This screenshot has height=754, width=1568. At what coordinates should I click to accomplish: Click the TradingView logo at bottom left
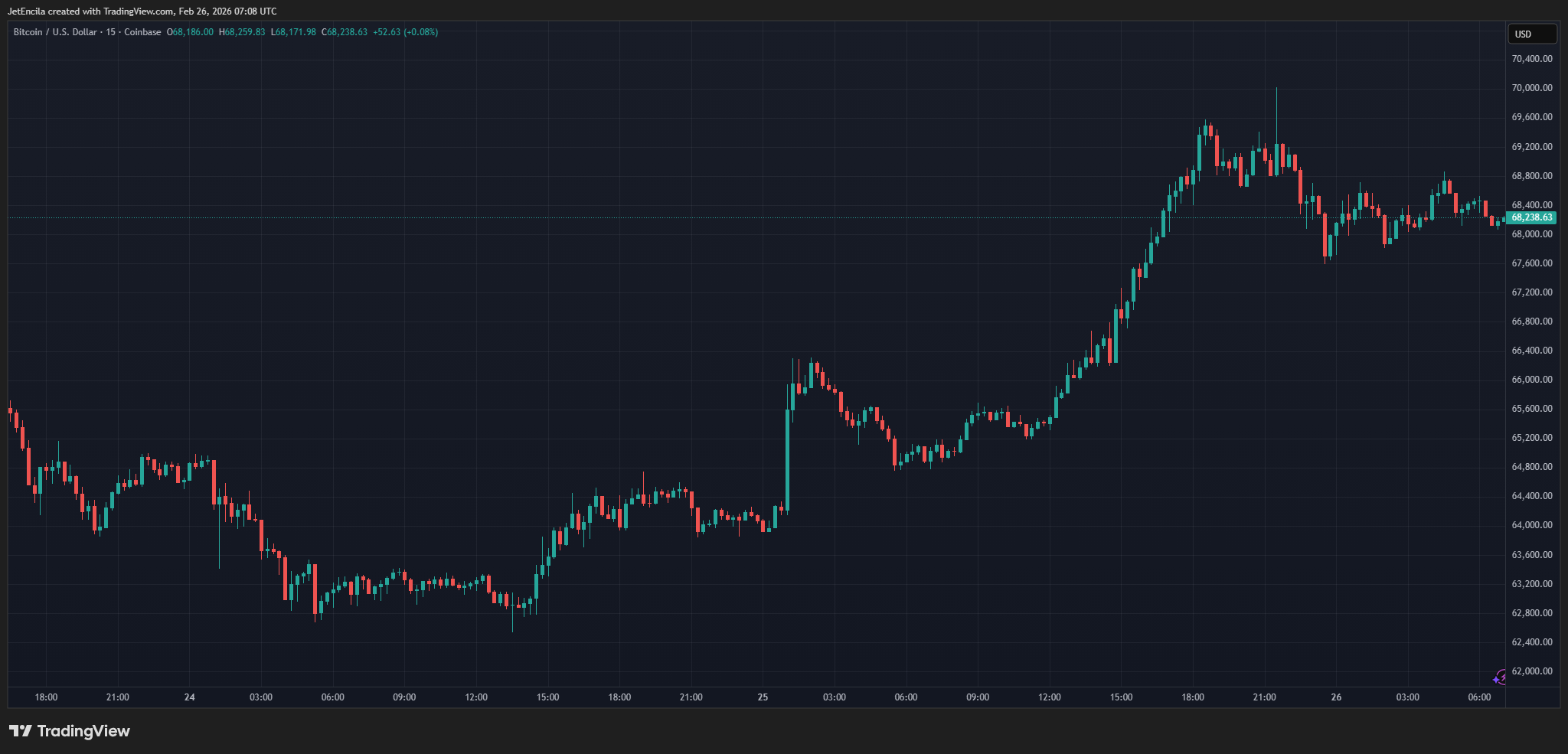pos(70,731)
